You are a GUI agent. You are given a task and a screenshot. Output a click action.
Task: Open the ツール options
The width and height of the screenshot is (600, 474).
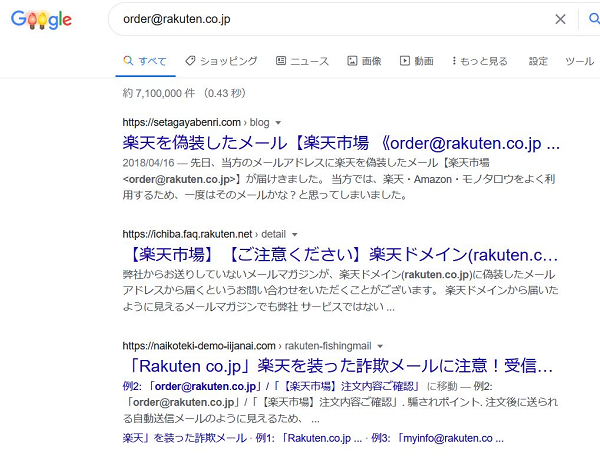580,61
